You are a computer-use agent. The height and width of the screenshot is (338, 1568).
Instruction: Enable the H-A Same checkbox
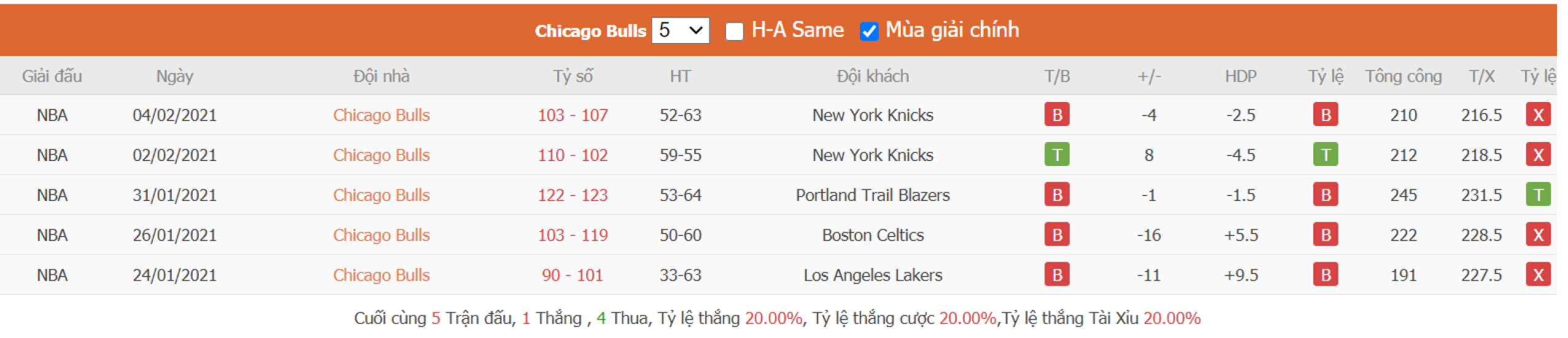[734, 31]
